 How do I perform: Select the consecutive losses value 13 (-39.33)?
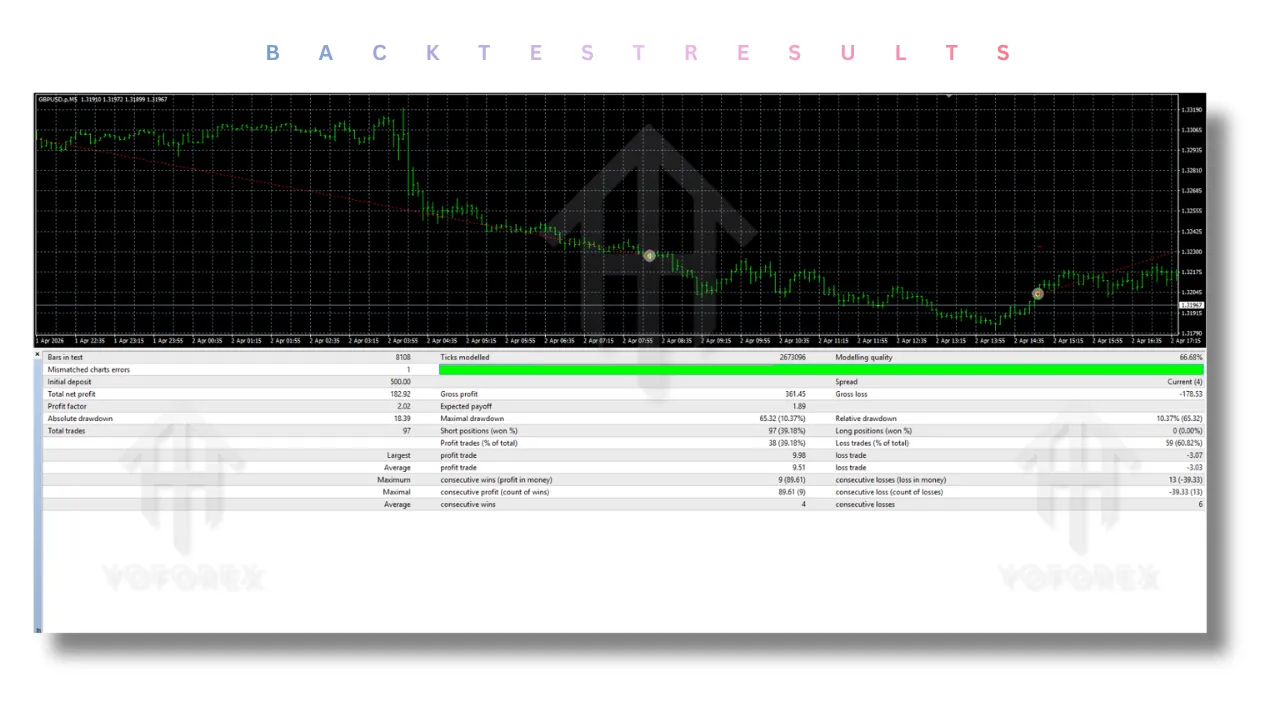pos(1186,480)
